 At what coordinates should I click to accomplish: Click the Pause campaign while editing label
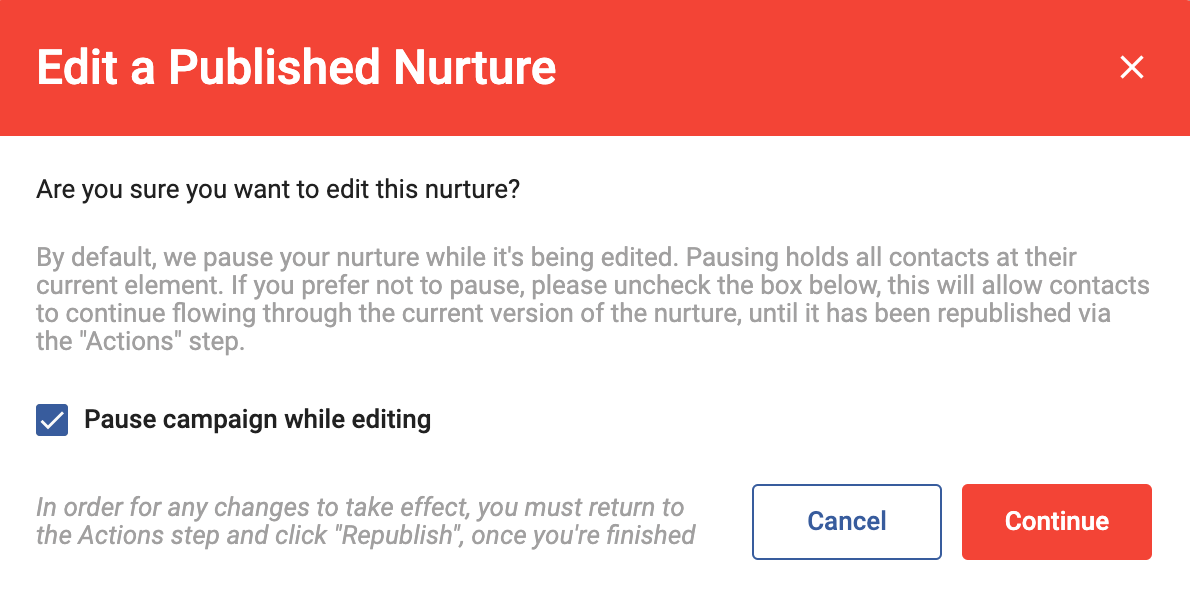tap(256, 419)
